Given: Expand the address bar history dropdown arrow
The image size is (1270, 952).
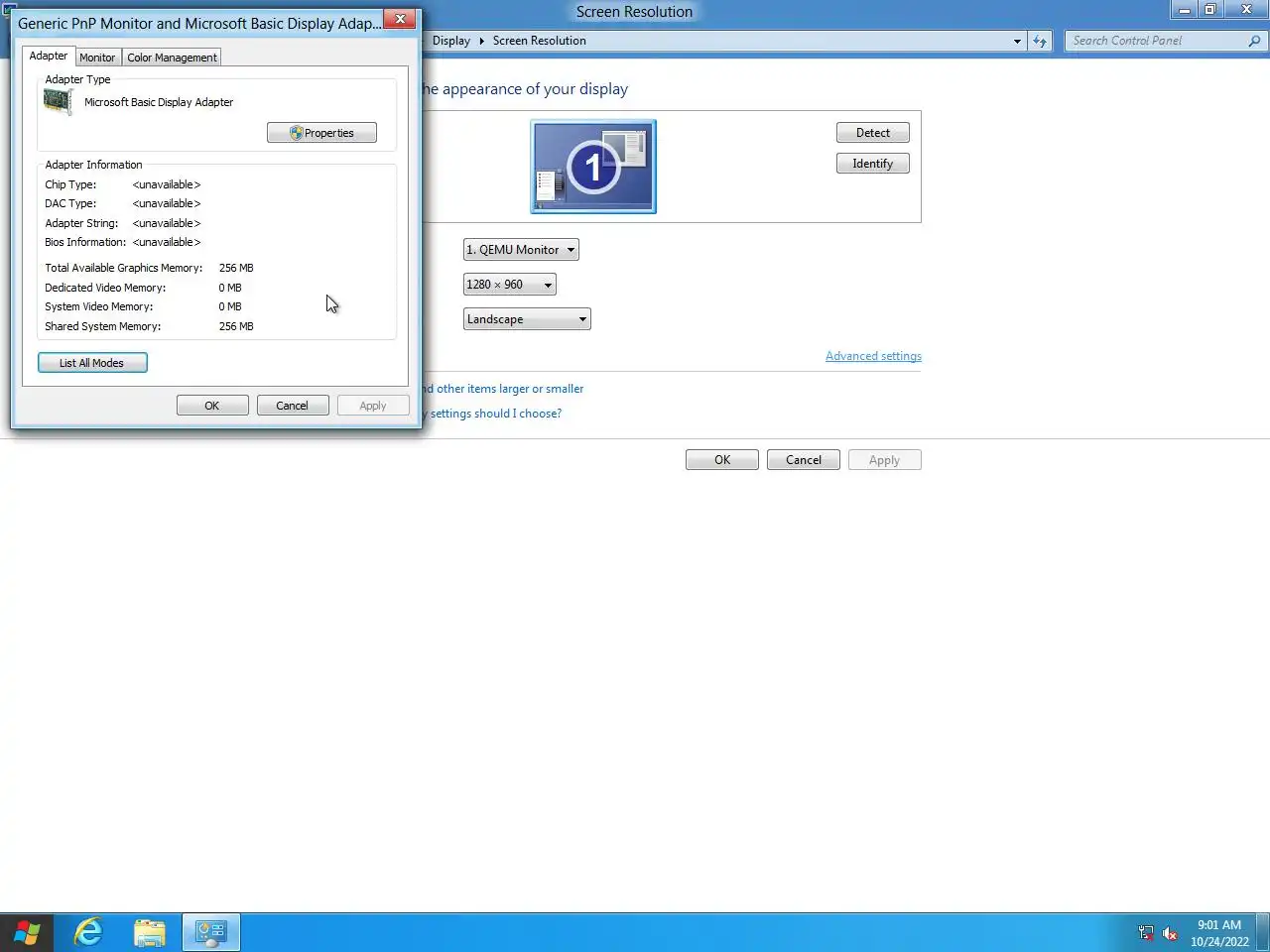Looking at the screenshot, I should (x=1017, y=41).
